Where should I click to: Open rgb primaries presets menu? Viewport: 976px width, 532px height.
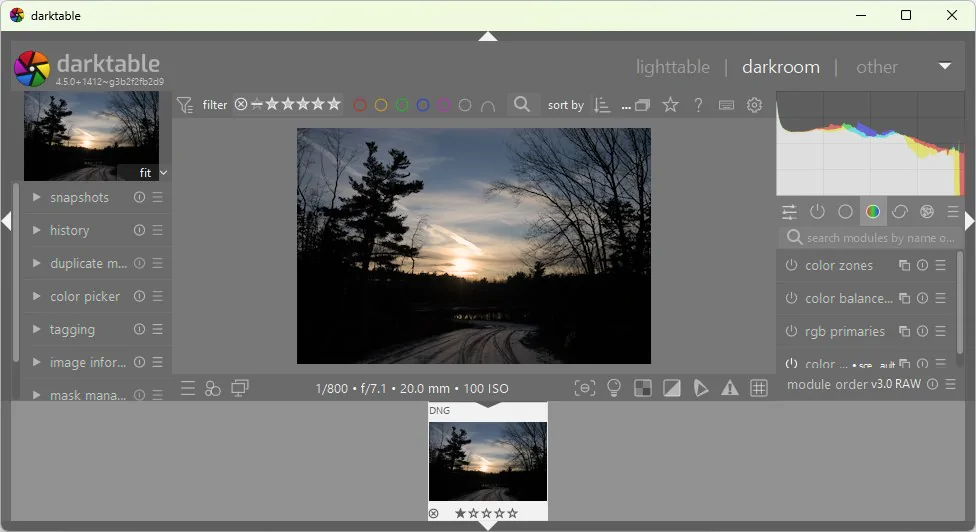click(x=941, y=331)
